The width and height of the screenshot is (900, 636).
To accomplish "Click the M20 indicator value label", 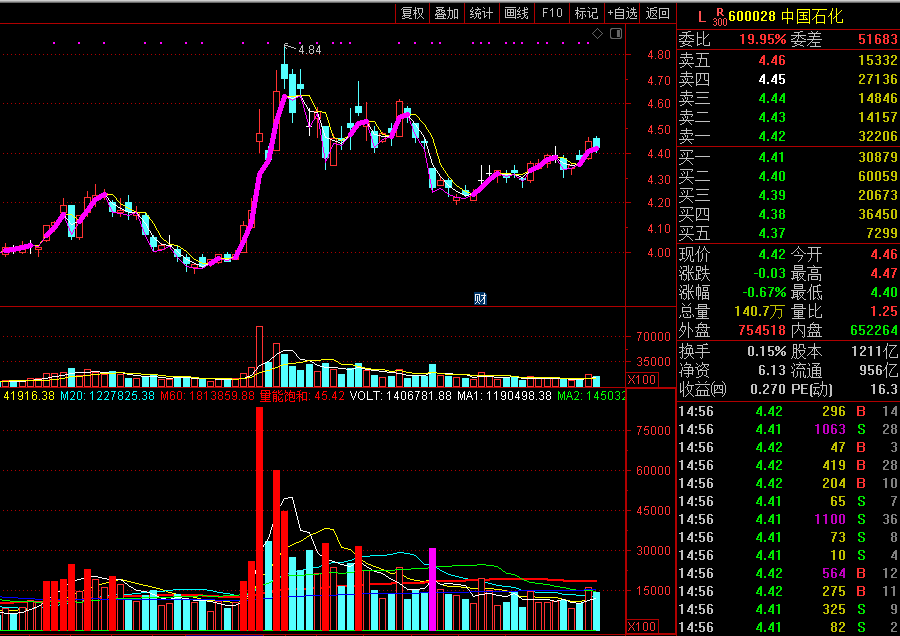I will 107,396.
